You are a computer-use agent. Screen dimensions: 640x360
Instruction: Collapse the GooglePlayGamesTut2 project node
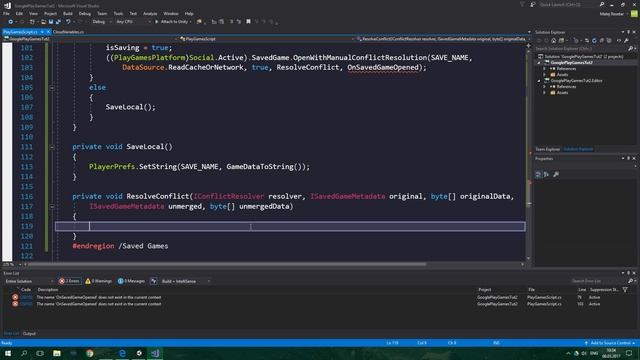[539, 63]
